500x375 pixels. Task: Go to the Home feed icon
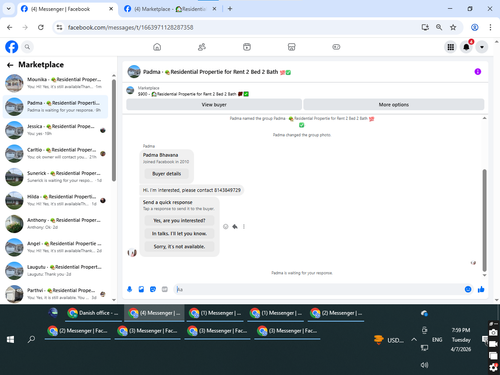(x=157, y=47)
